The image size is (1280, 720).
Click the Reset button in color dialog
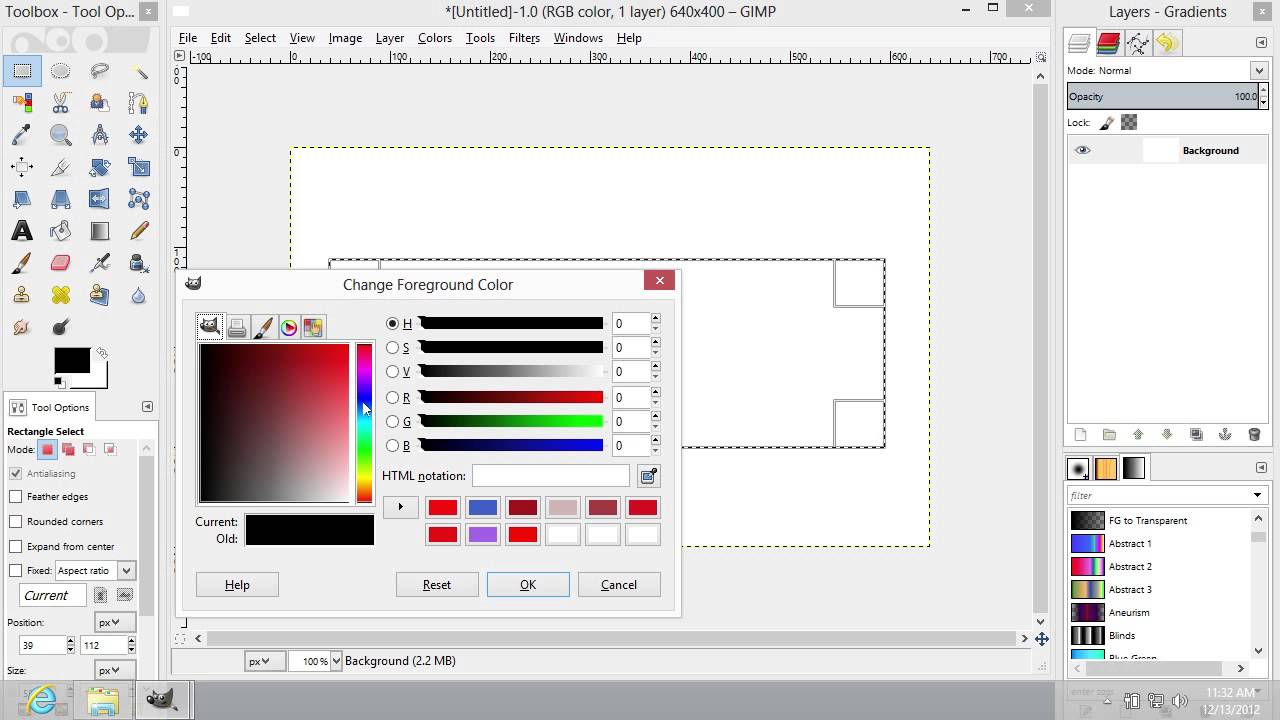pos(437,585)
